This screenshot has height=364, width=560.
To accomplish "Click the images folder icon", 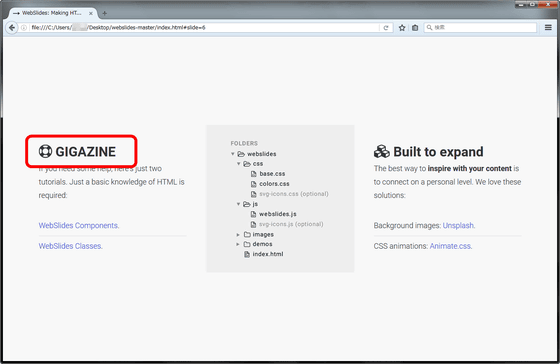I will pyautogui.click(x=247, y=234).
